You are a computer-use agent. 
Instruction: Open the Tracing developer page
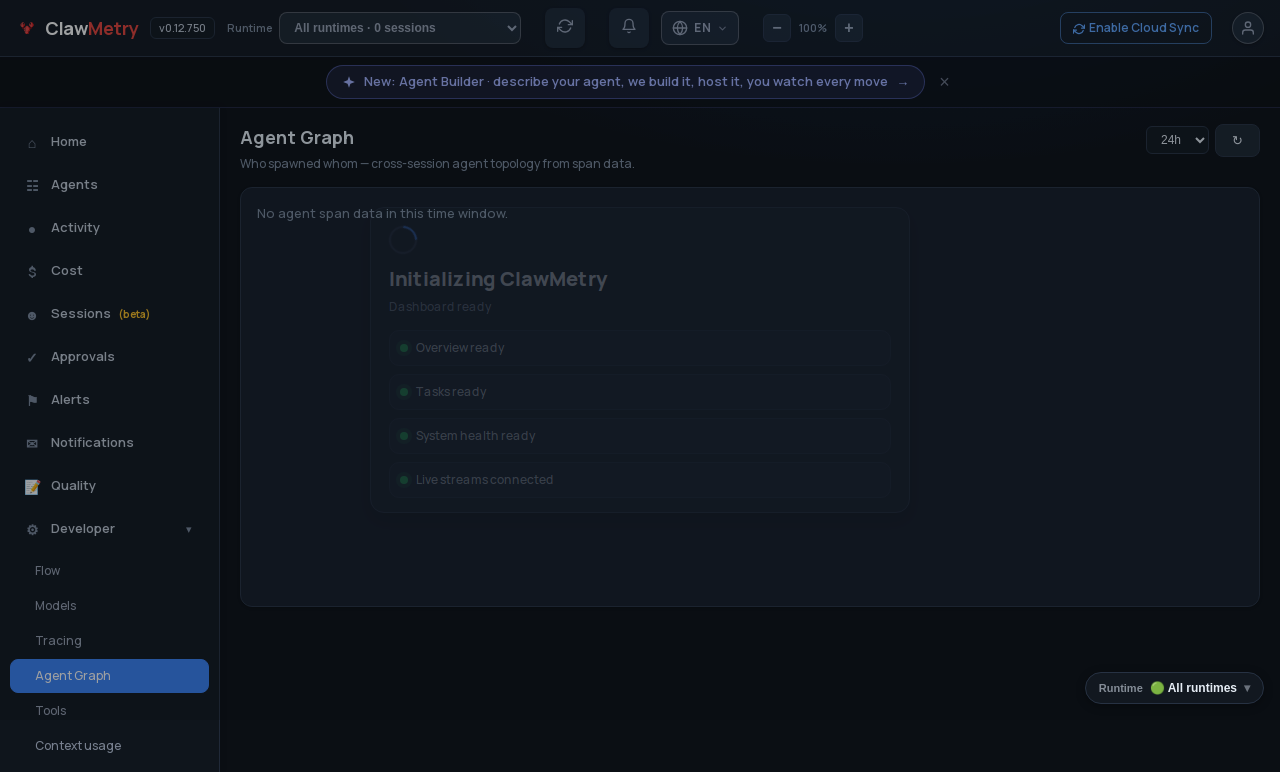(109, 641)
